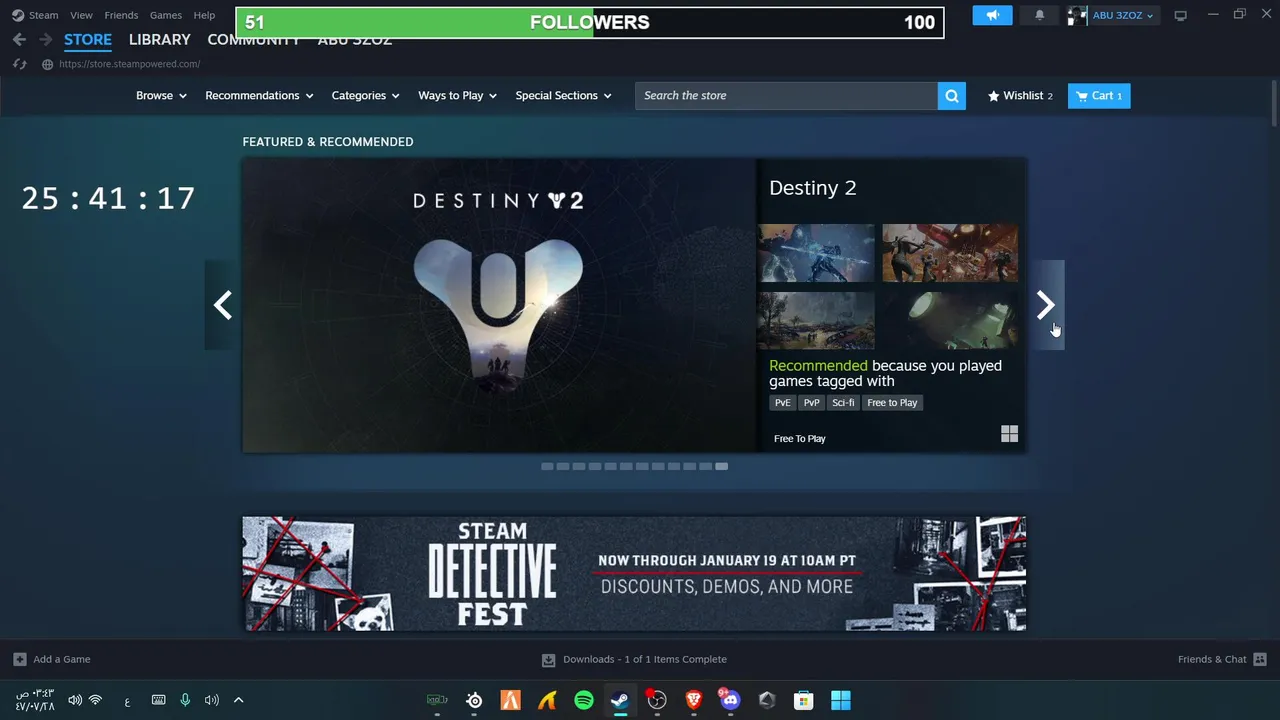Open the ABU 3ZOZ account dropdown

click(1122, 15)
